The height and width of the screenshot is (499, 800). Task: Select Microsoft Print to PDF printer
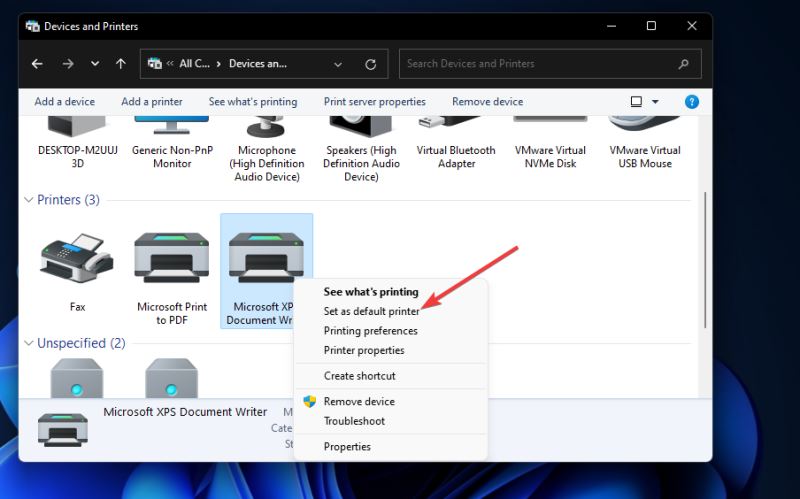(172, 262)
